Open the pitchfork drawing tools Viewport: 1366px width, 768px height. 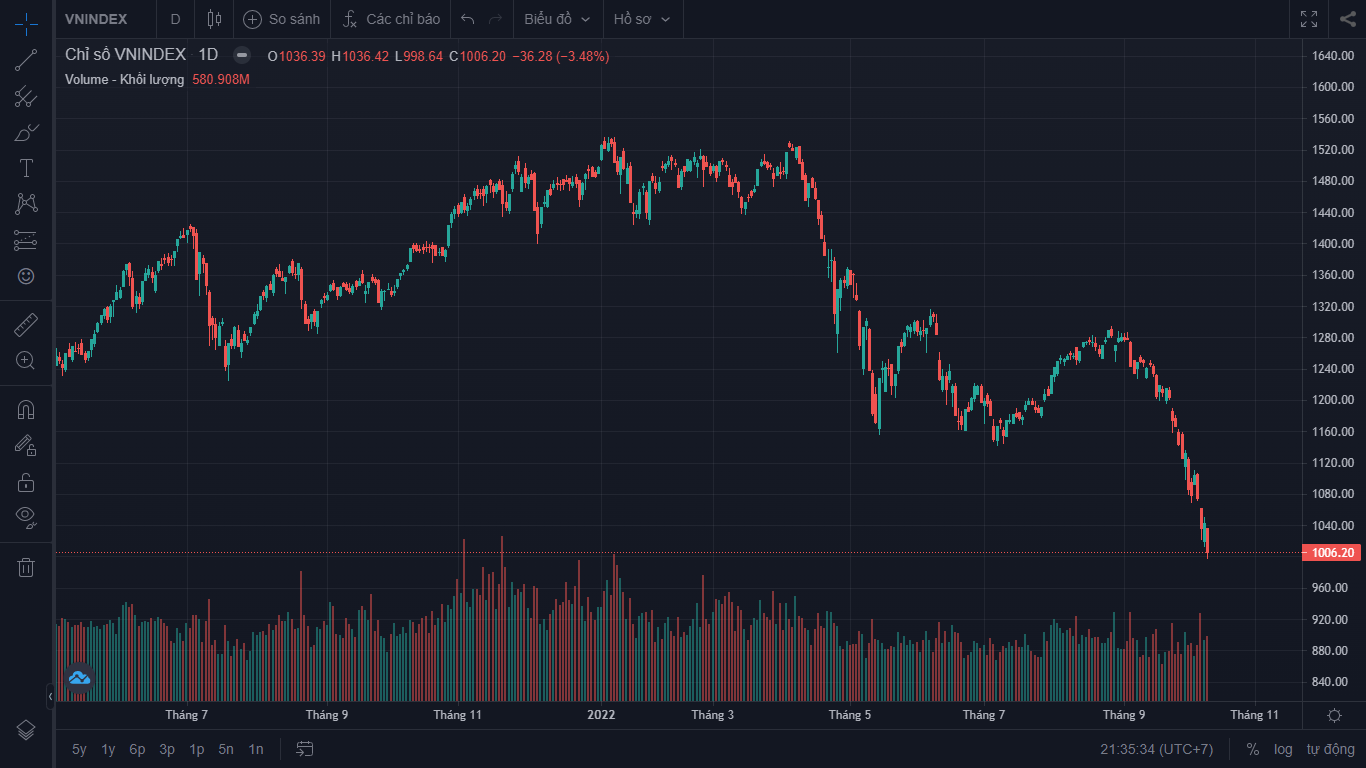click(x=26, y=97)
